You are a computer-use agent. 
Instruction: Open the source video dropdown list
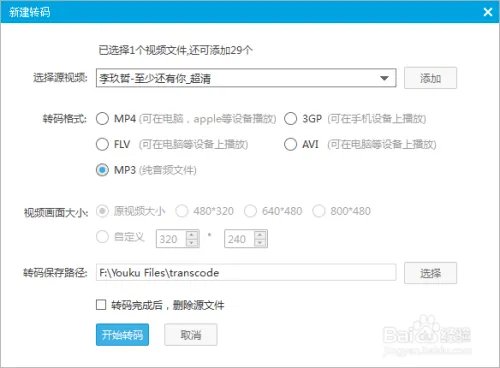[384, 78]
